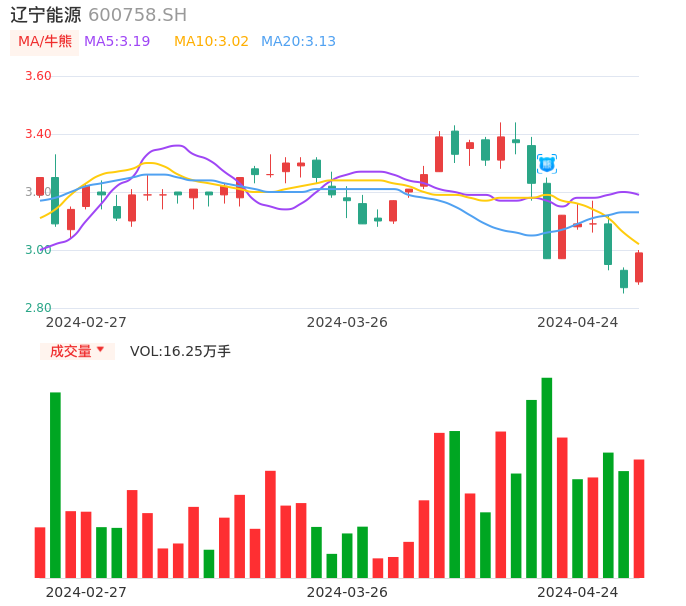
Task: Click the stock code 600758.SH
Action: pyautogui.click(x=137, y=15)
